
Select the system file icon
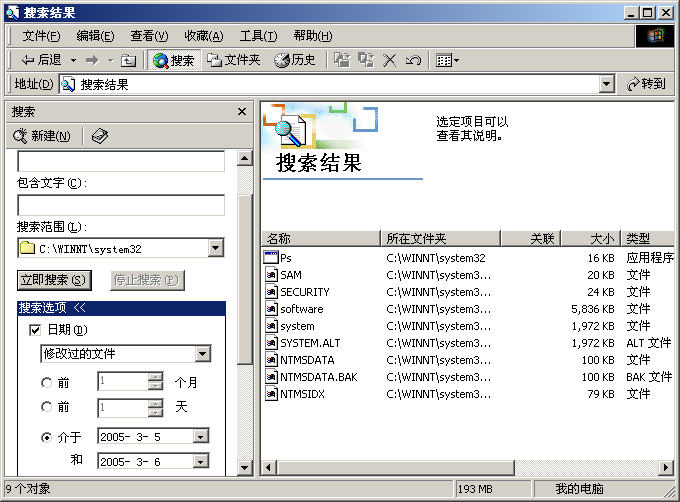tap(271, 326)
